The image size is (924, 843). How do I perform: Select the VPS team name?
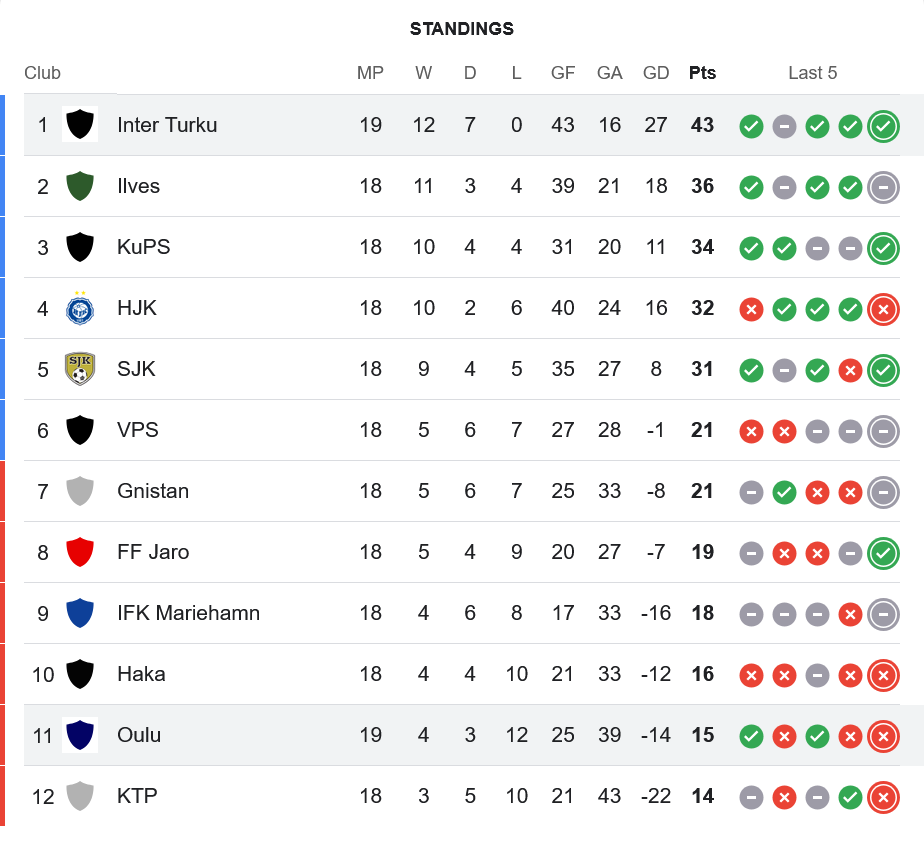[138, 430]
